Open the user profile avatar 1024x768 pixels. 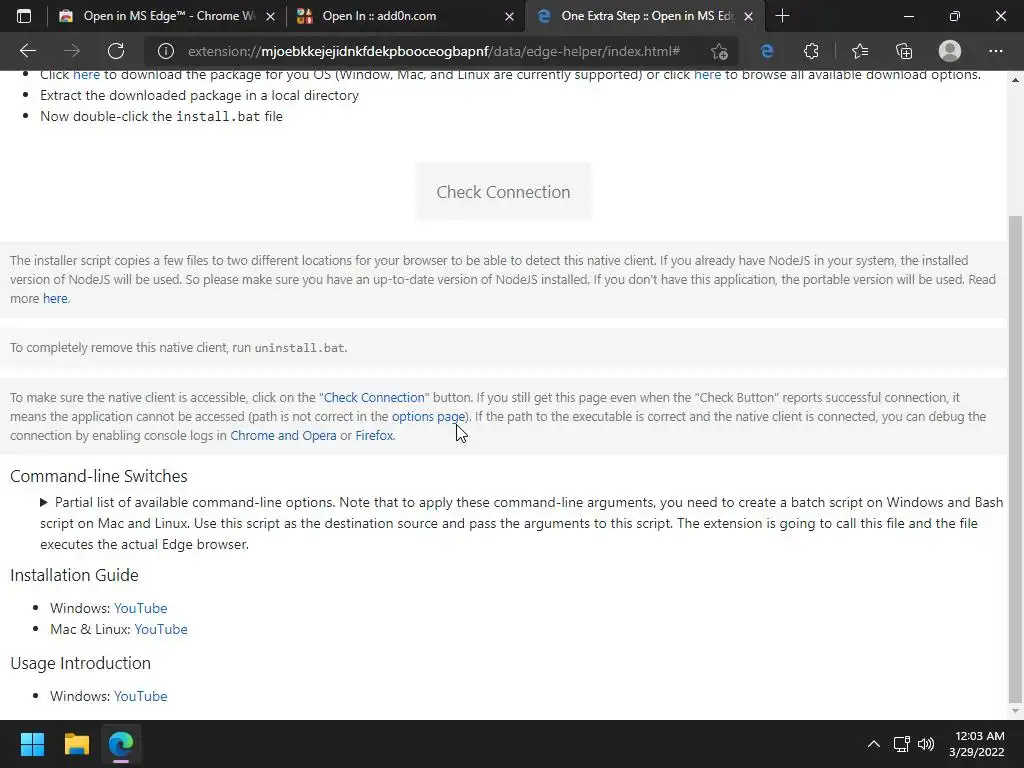pos(950,51)
